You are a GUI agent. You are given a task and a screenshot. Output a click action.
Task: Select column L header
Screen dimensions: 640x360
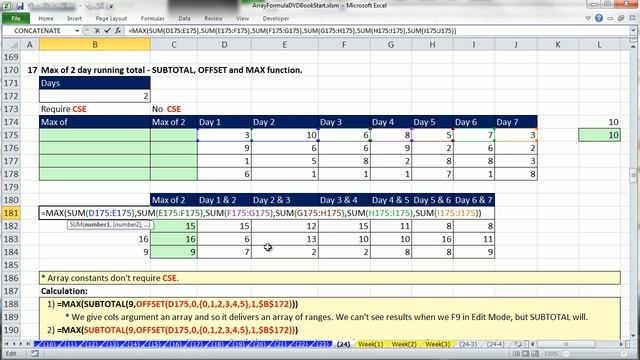coord(599,44)
